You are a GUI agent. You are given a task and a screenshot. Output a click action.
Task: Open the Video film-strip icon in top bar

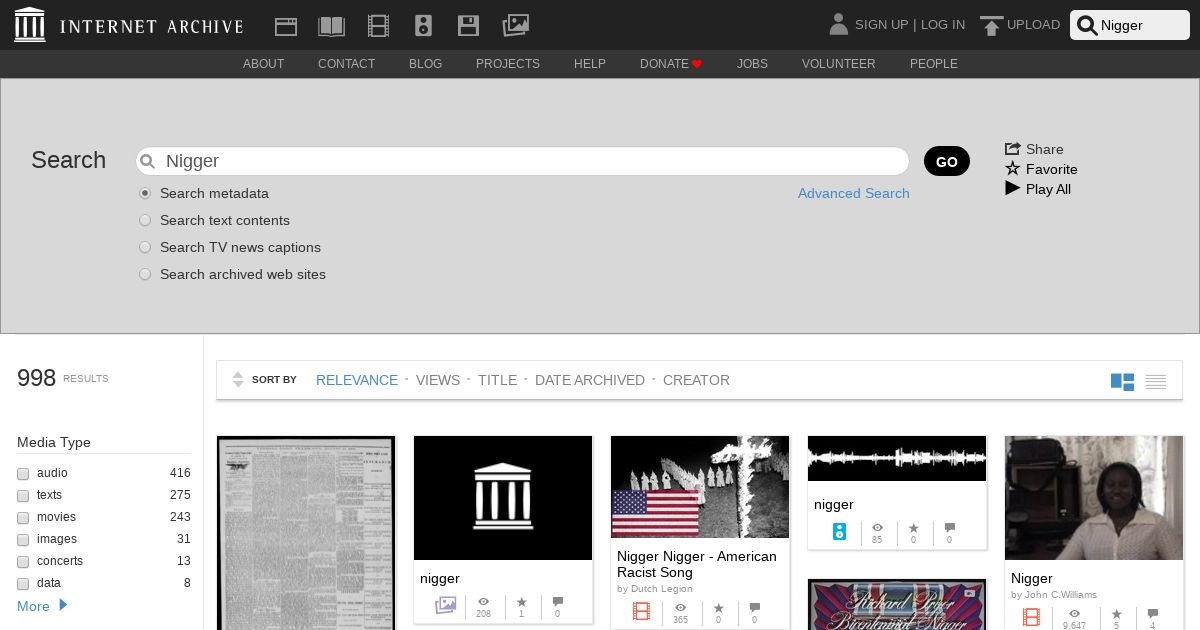pos(378,26)
